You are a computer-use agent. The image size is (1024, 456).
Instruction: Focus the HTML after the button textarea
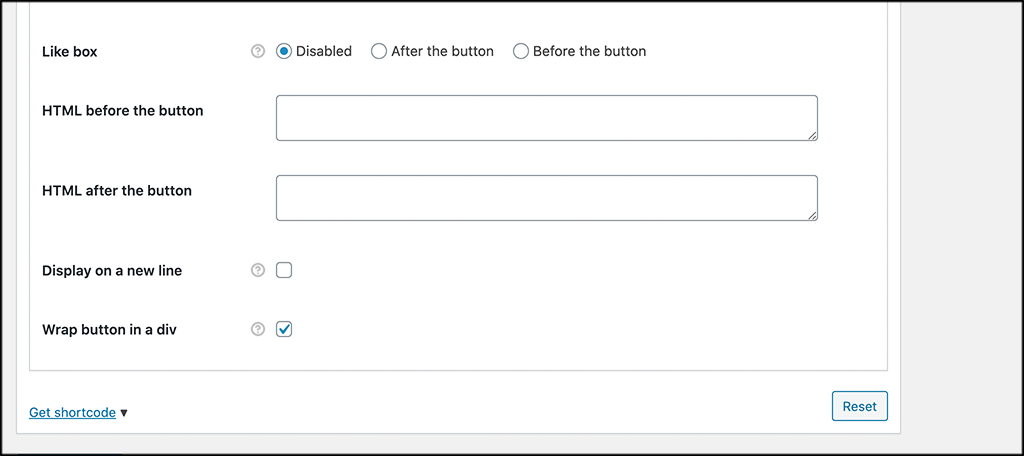click(x=547, y=198)
